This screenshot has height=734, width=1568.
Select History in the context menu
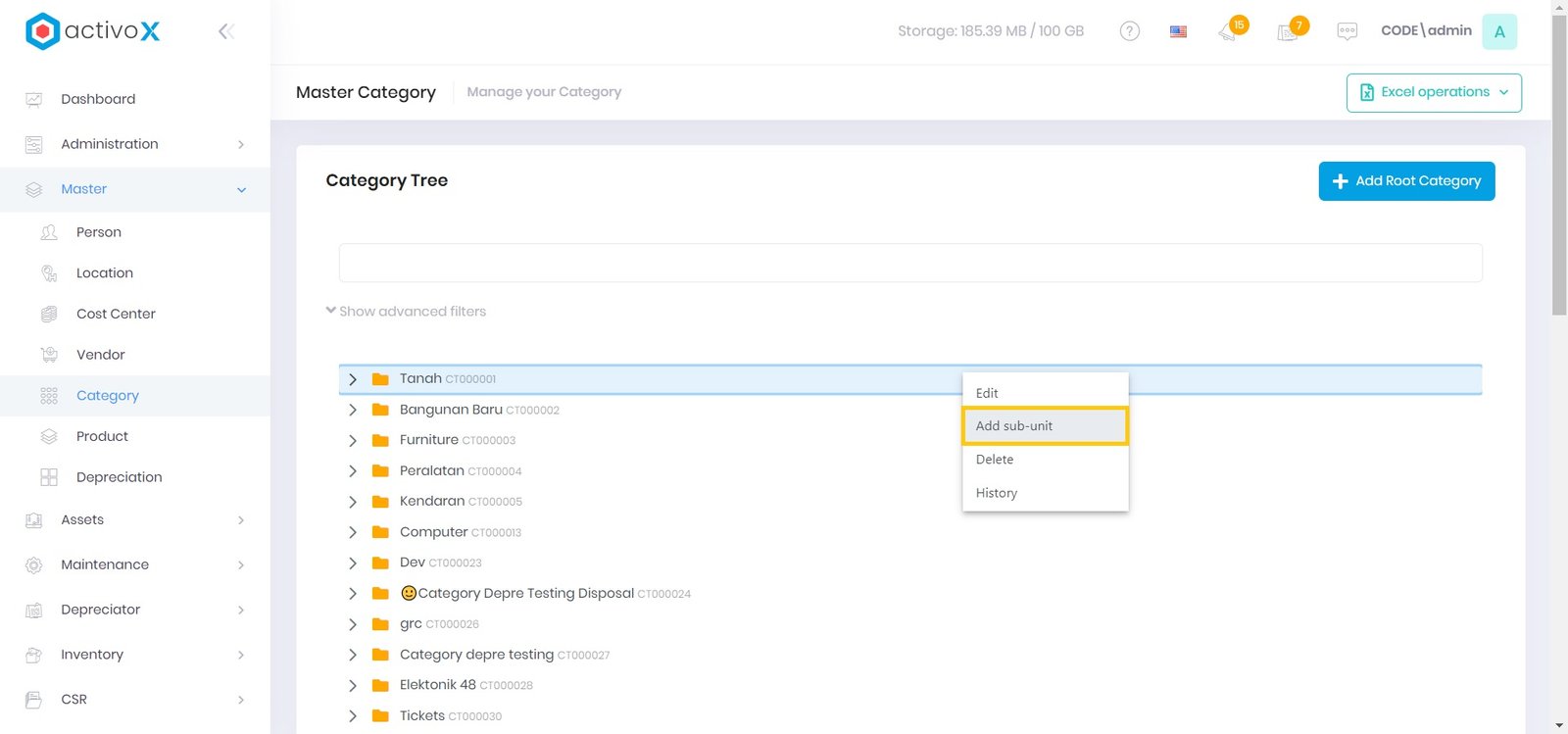pos(997,493)
